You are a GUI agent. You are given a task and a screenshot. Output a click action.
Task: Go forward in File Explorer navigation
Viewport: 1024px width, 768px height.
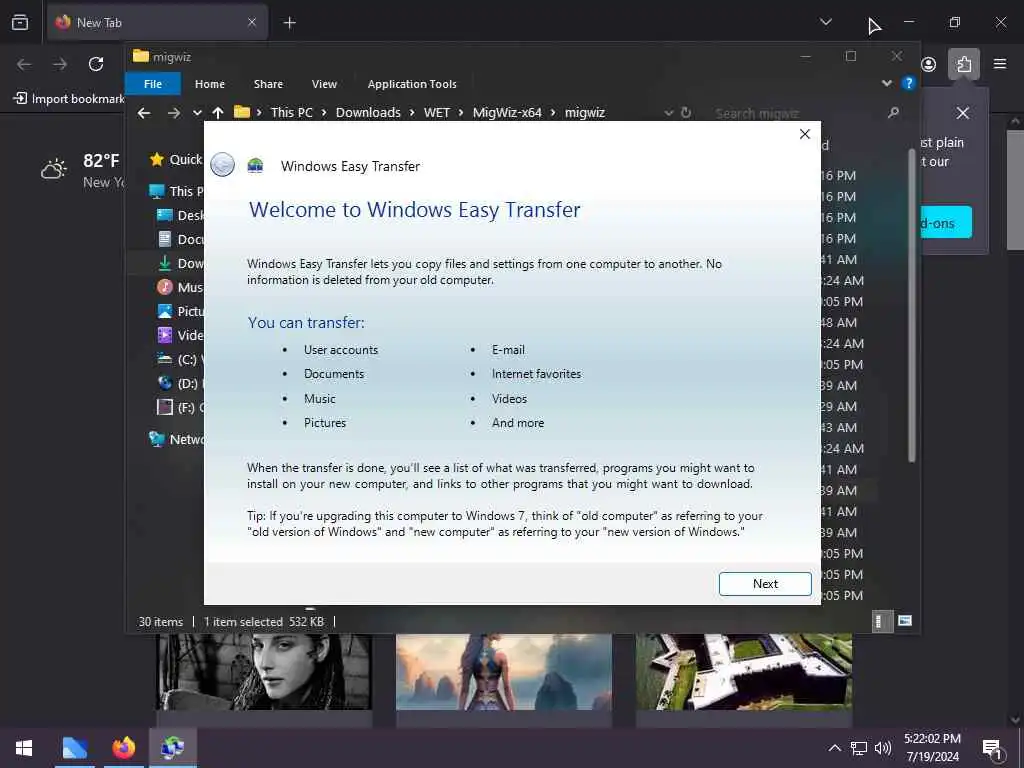click(173, 113)
